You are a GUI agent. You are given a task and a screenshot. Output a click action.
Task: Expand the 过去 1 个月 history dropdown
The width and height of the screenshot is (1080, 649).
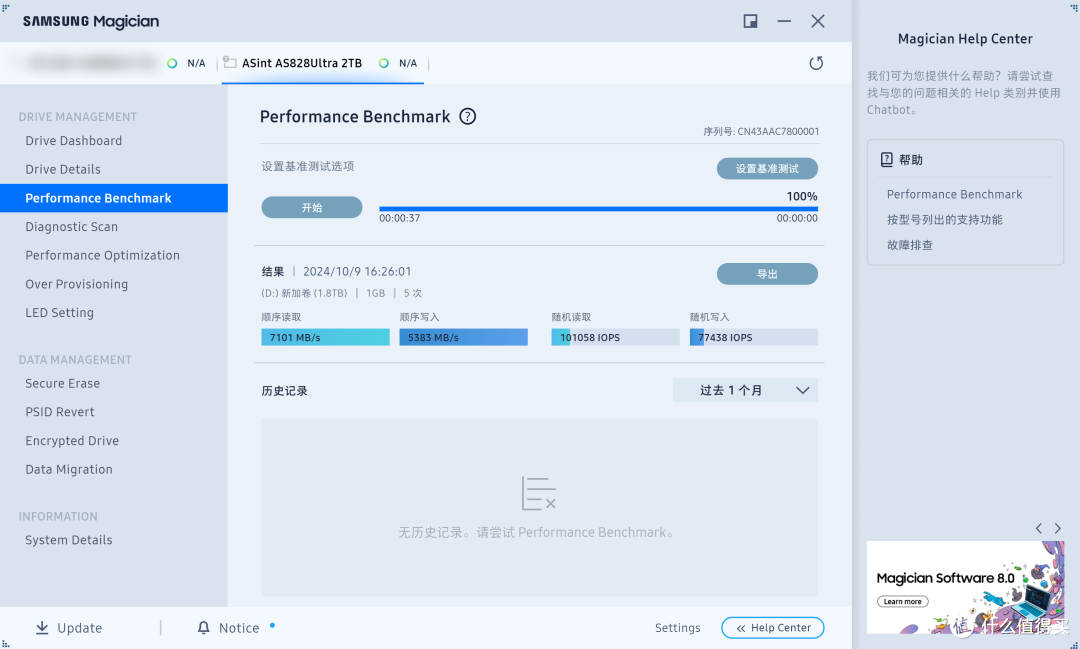pyautogui.click(x=745, y=390)
